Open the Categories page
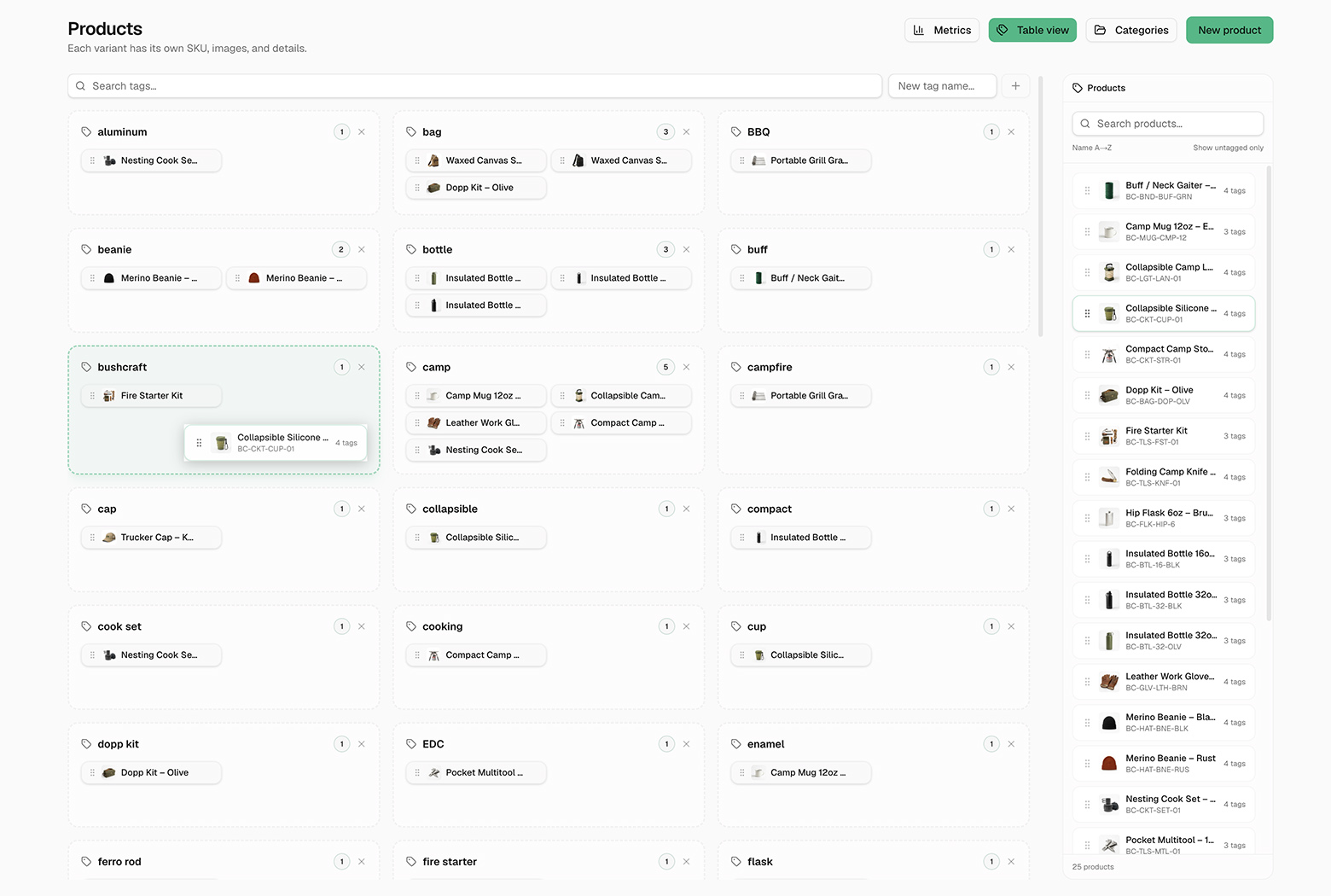The image size is (1331, 896). [x=1131, y=30]
